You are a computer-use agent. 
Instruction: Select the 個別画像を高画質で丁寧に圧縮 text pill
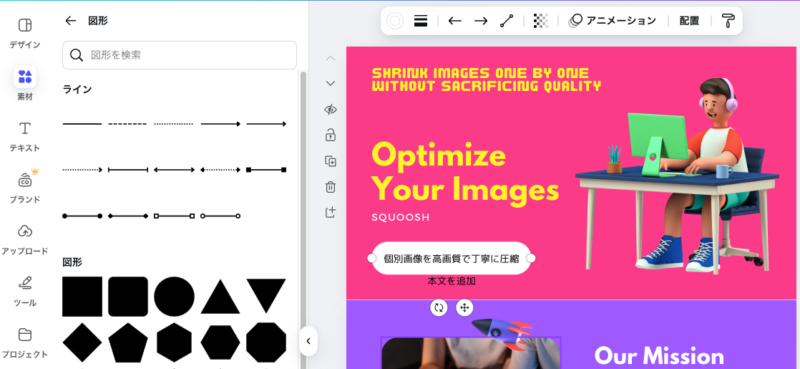pyautogui.click(x=452, y=258)
